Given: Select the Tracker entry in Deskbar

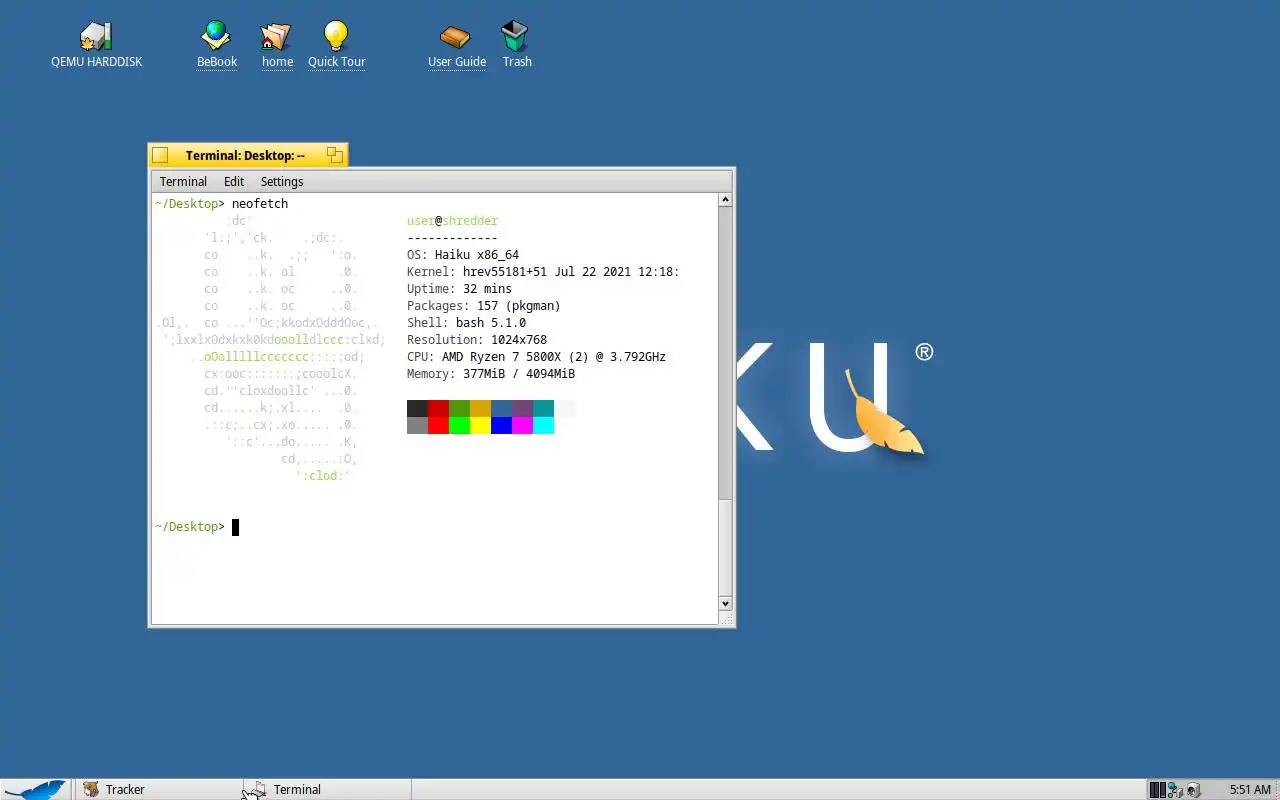Looking at the screenshot, I should 158,789.
